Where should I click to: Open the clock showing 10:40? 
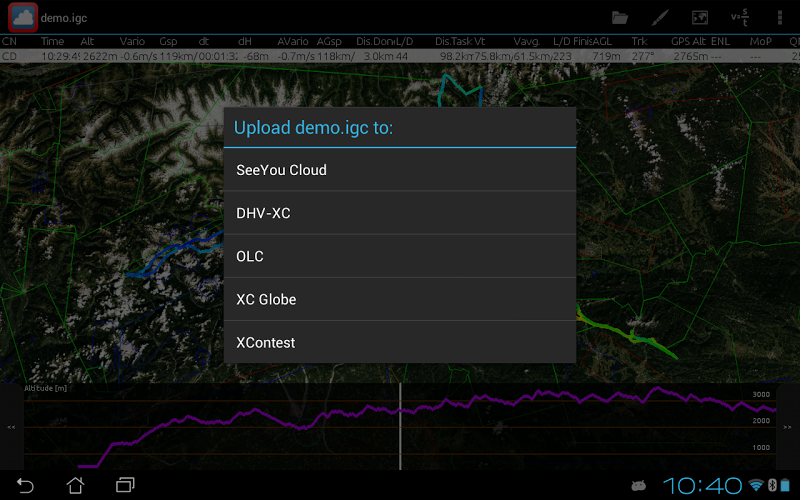(x=702, y=485)
